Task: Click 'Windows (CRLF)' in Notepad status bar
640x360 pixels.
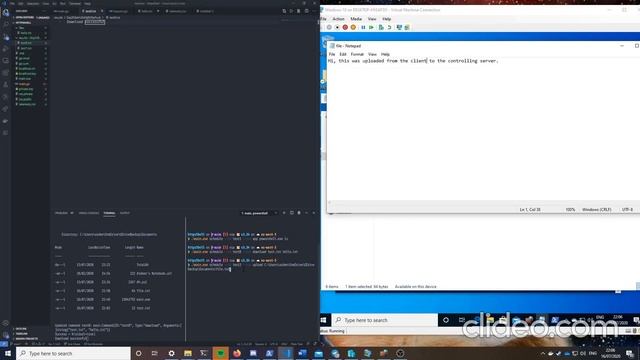Action: pyautogui.click(x=596, y=209)
